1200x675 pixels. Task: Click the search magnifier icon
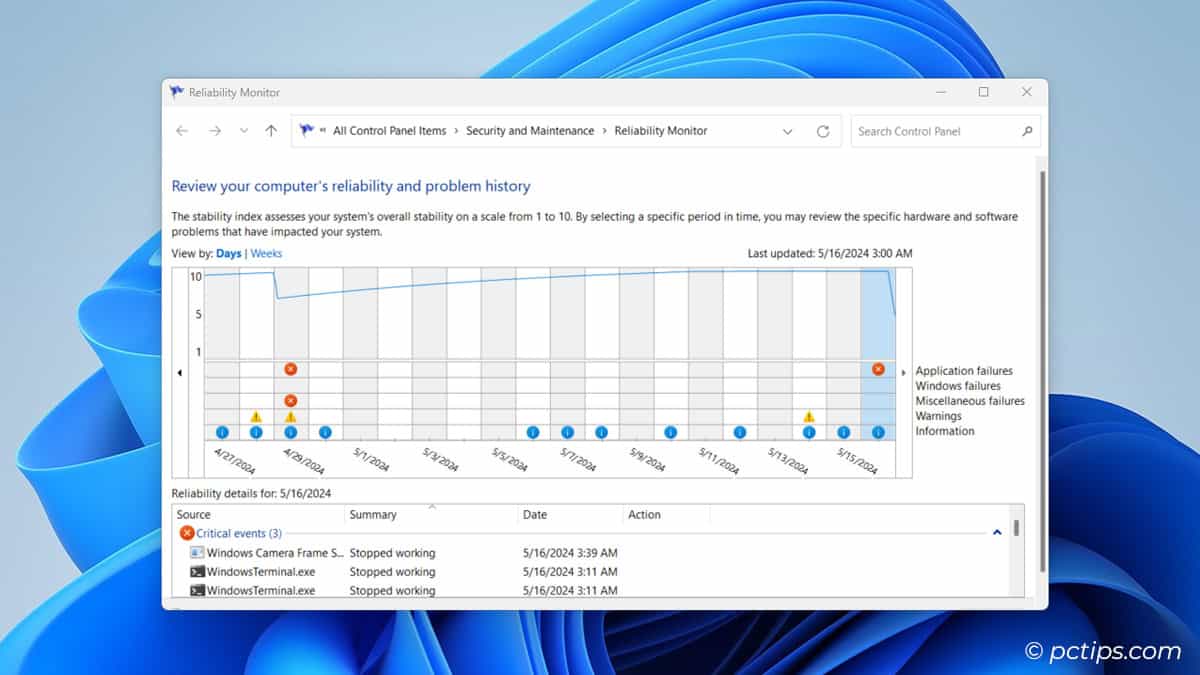click(1028, 131)
